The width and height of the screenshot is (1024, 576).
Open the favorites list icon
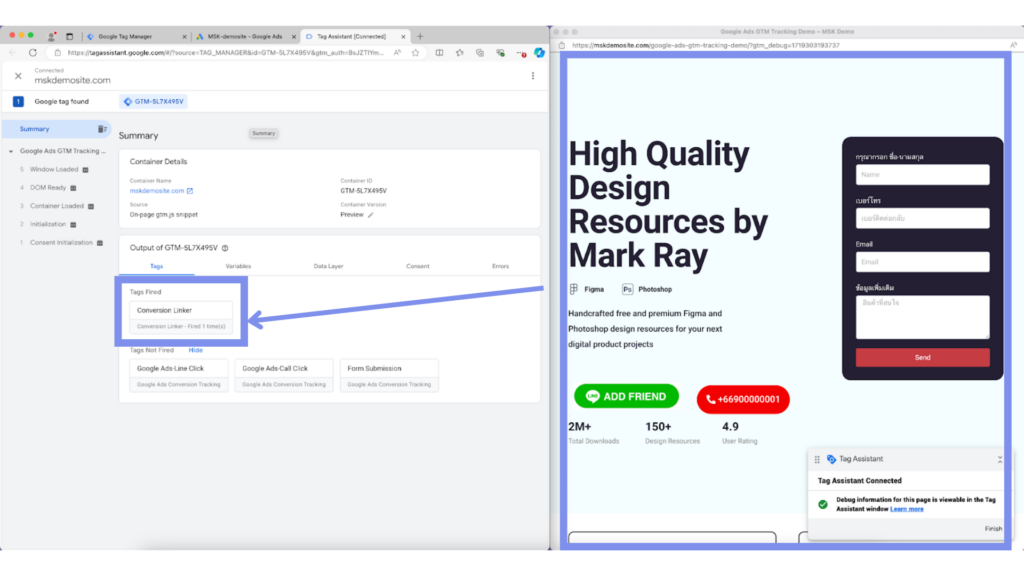point(460,53)
